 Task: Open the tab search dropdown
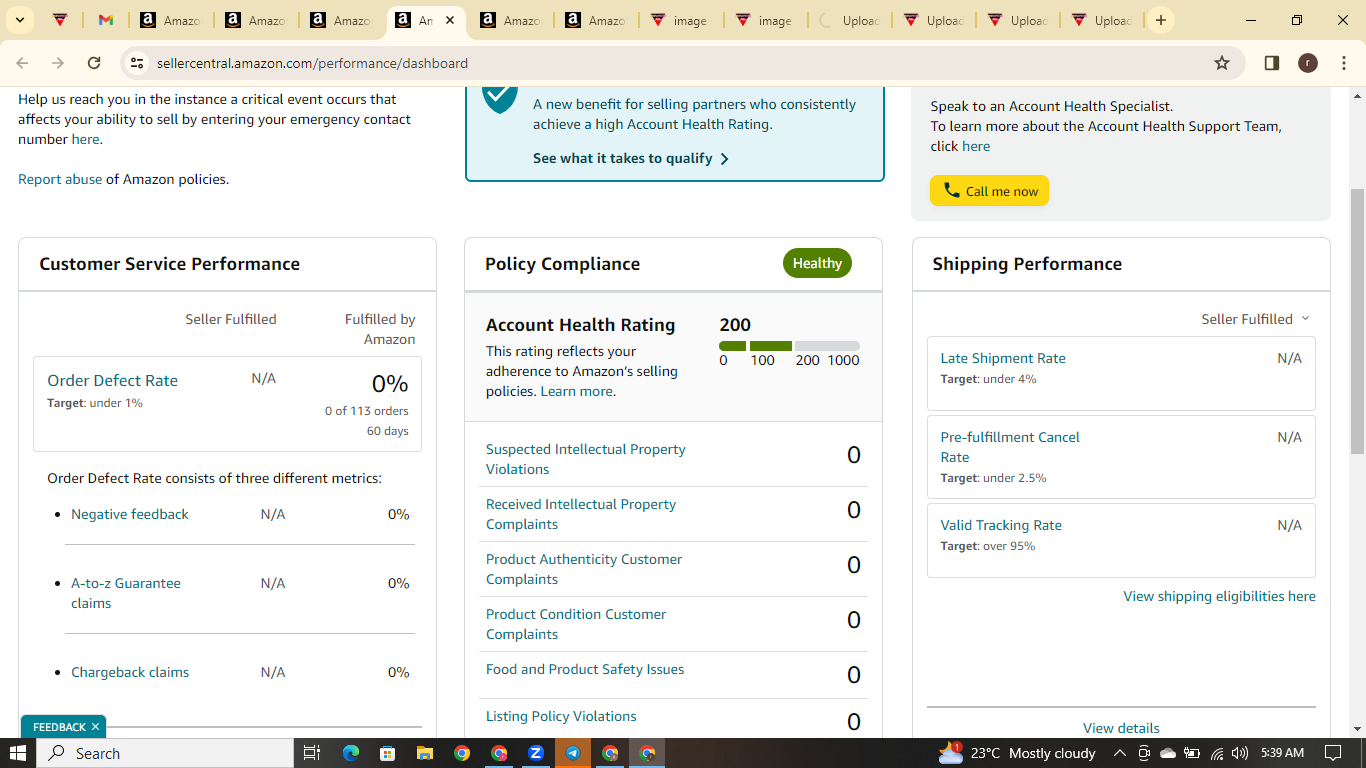(x=19, y=20)
